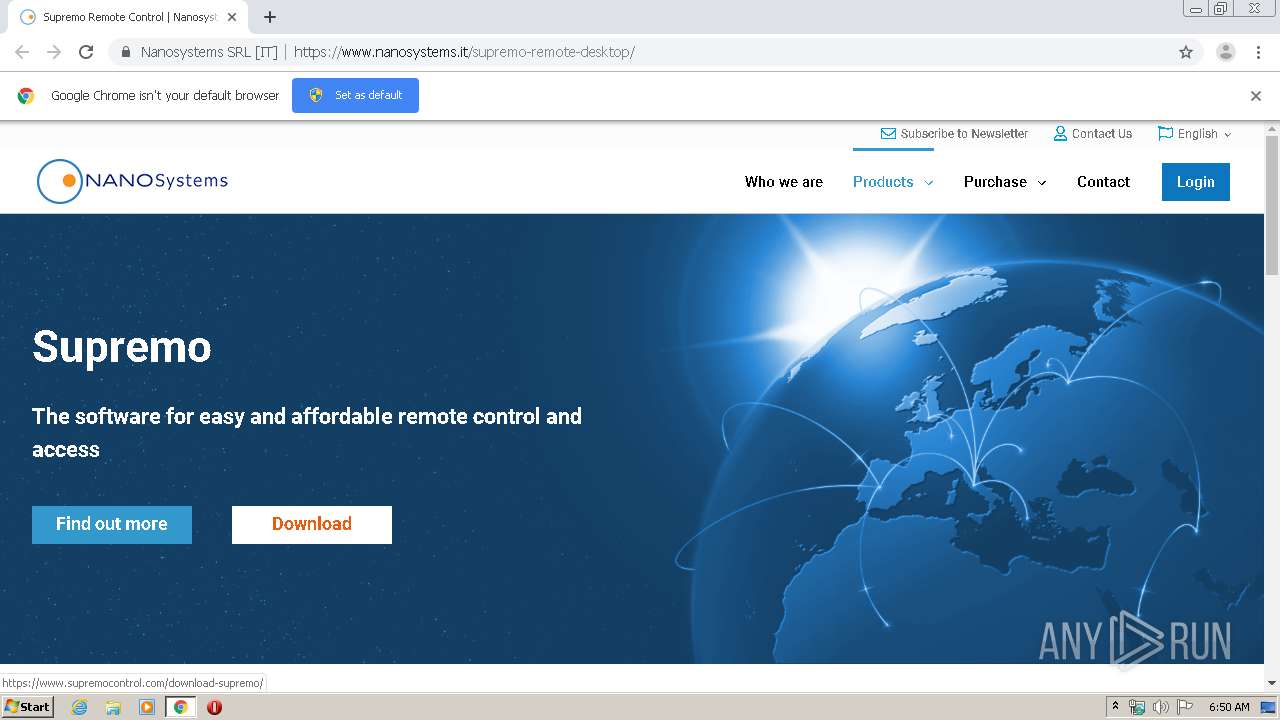
Task: Click the Set as default button
Action: tap(355, 95)
